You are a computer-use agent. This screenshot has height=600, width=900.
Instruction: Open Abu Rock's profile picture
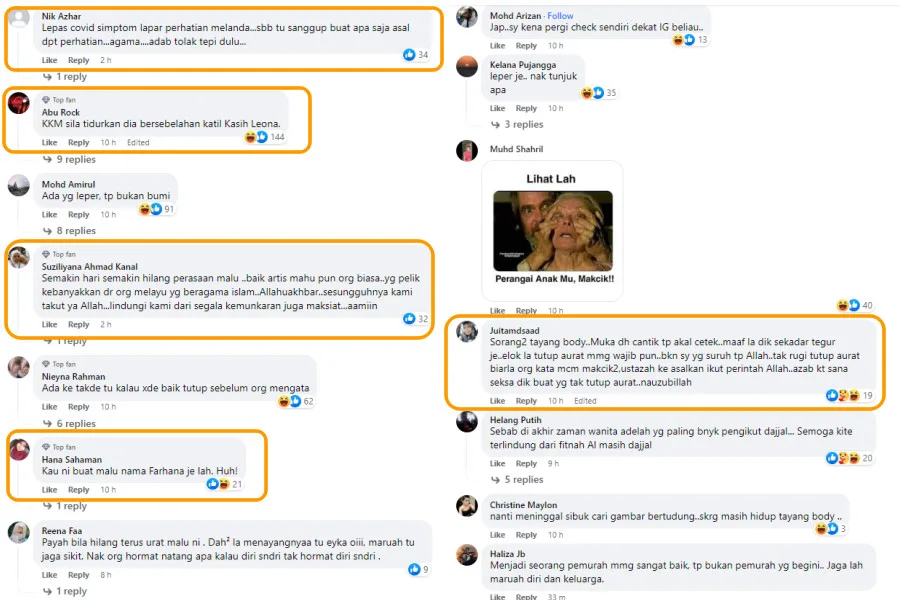click(x=18, y=102)
